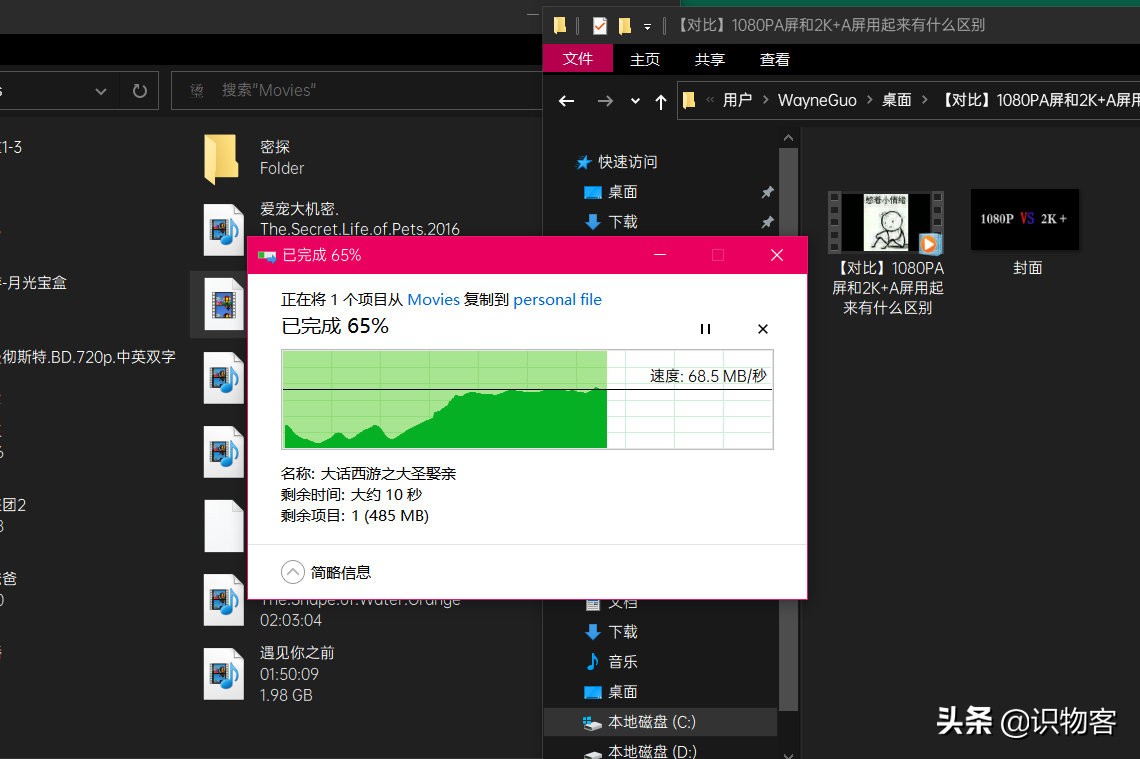Click the copy speed progress graph
Image resolution: width=1140 pixels, height=759 pixels.
click(x=528, y=399)
